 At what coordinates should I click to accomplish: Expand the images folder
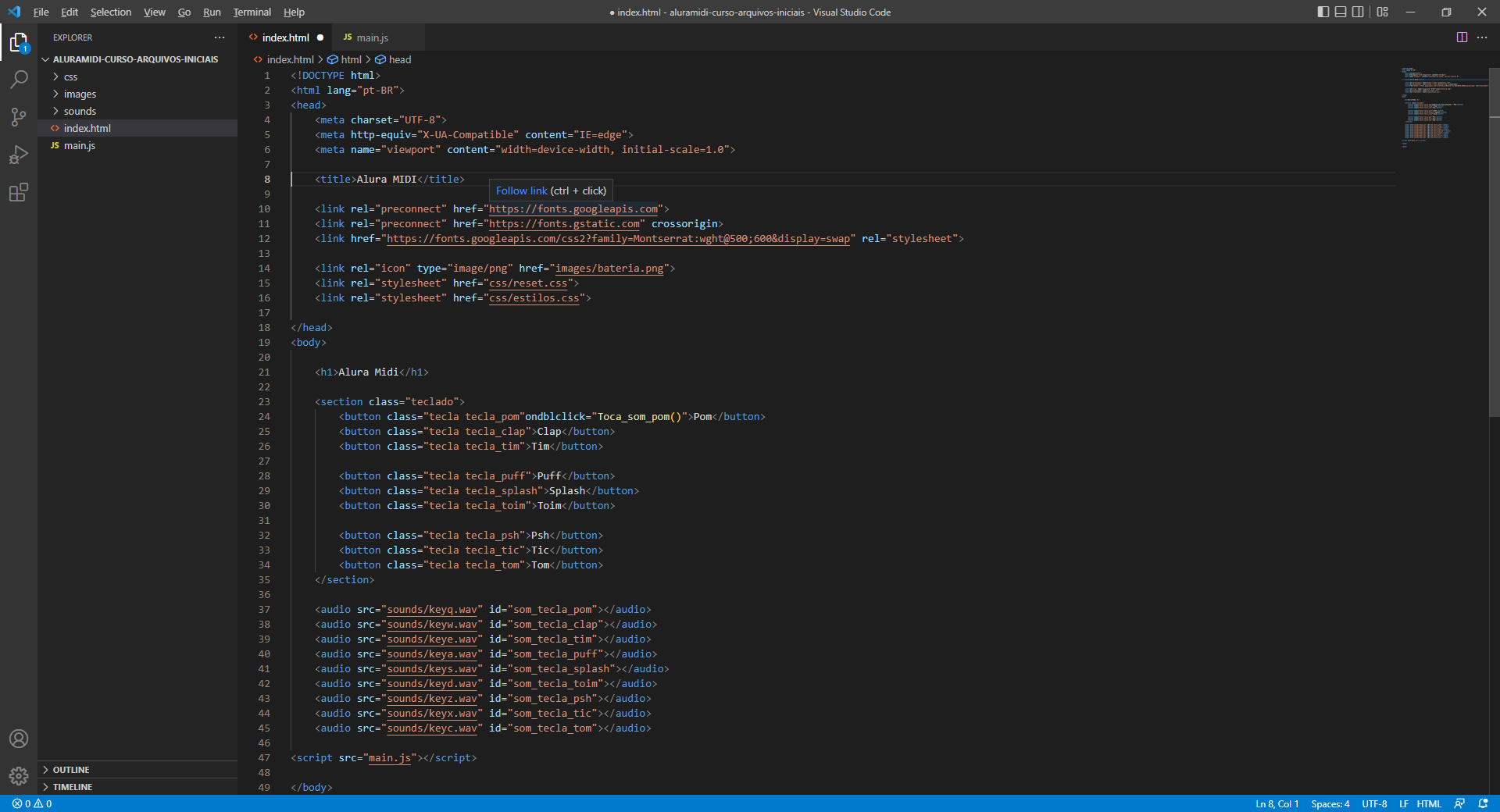point(137,94)
